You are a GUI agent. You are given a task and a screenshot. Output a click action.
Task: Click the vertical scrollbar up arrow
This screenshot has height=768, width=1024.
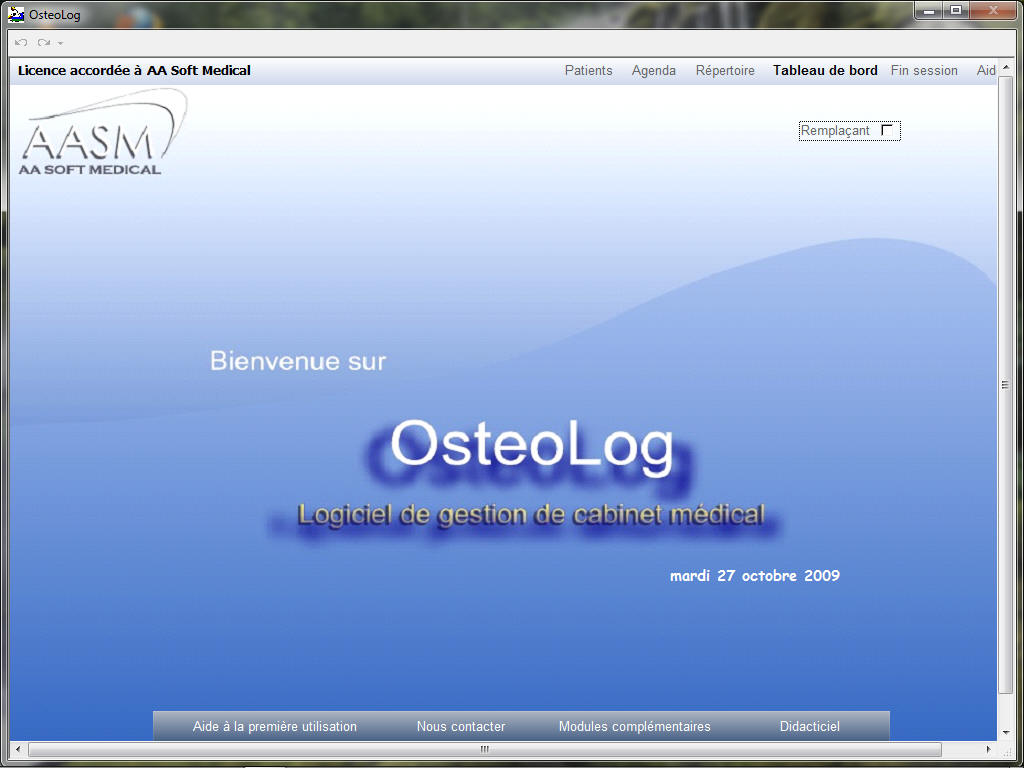coord(1006,67)
